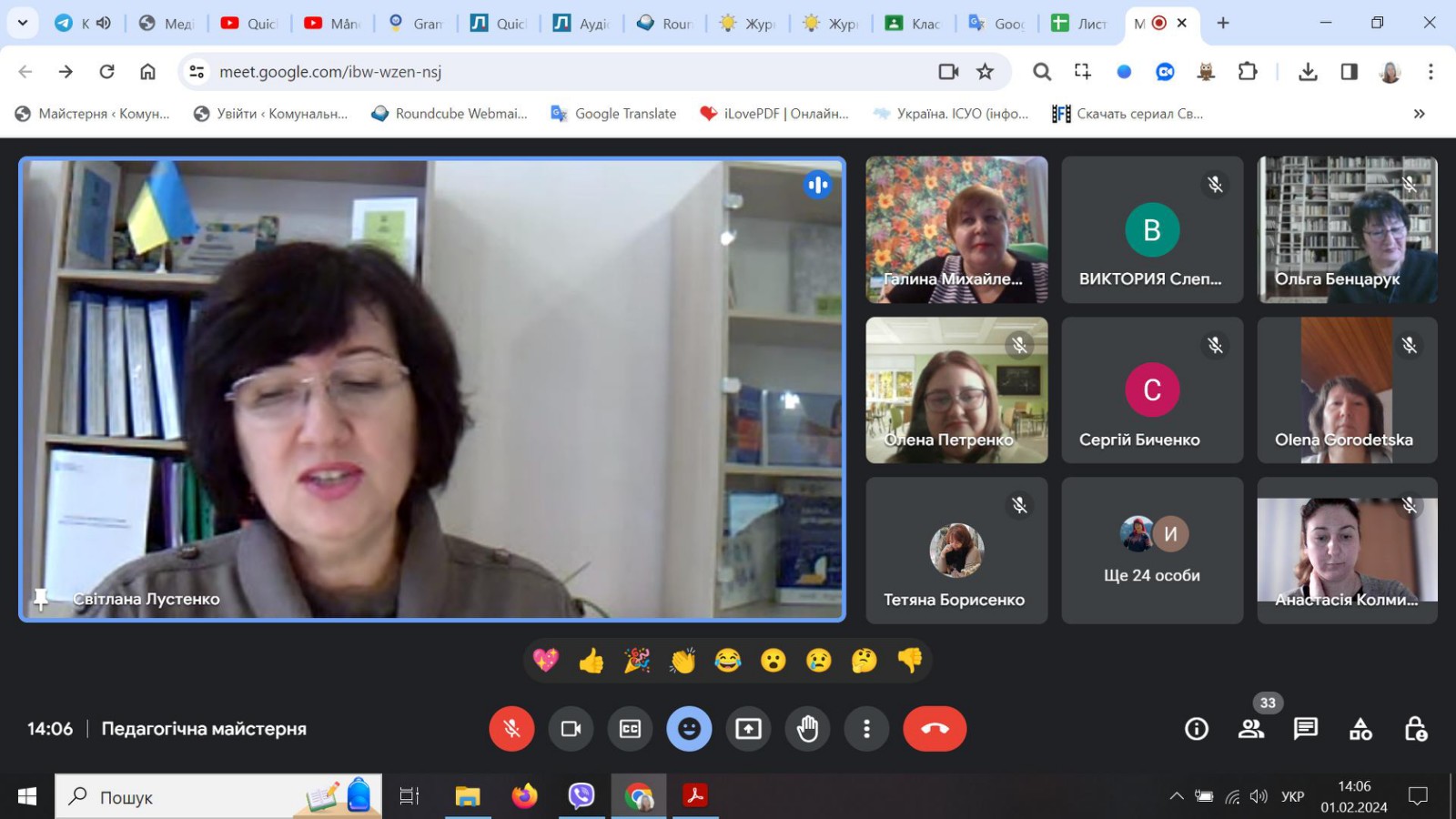Open the activities panel icon

tap(1360, 729)
